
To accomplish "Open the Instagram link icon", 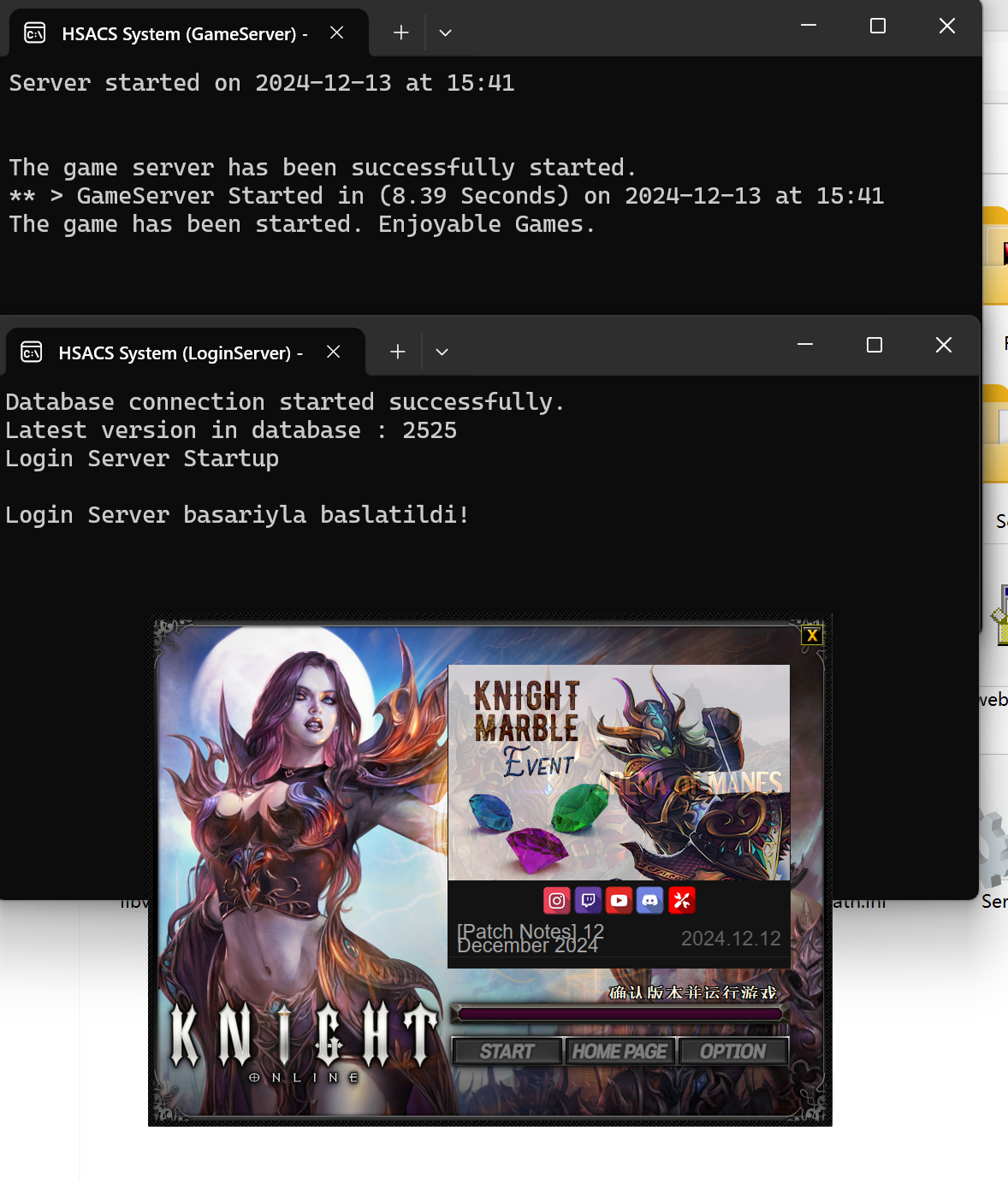I will click(557, 900).
